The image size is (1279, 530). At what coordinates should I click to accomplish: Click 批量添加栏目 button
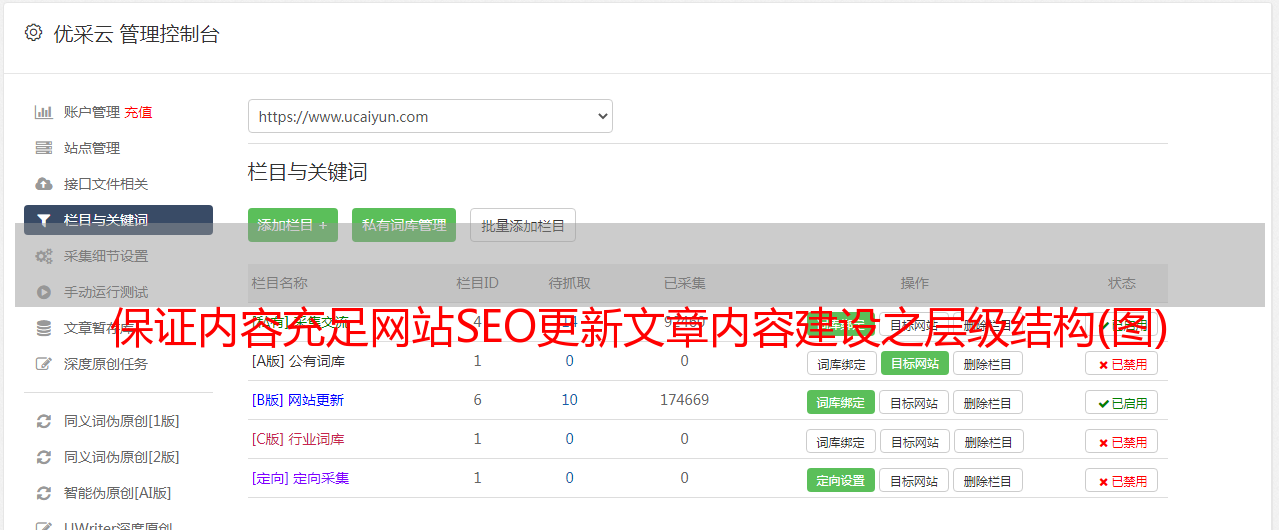(523, 225)
